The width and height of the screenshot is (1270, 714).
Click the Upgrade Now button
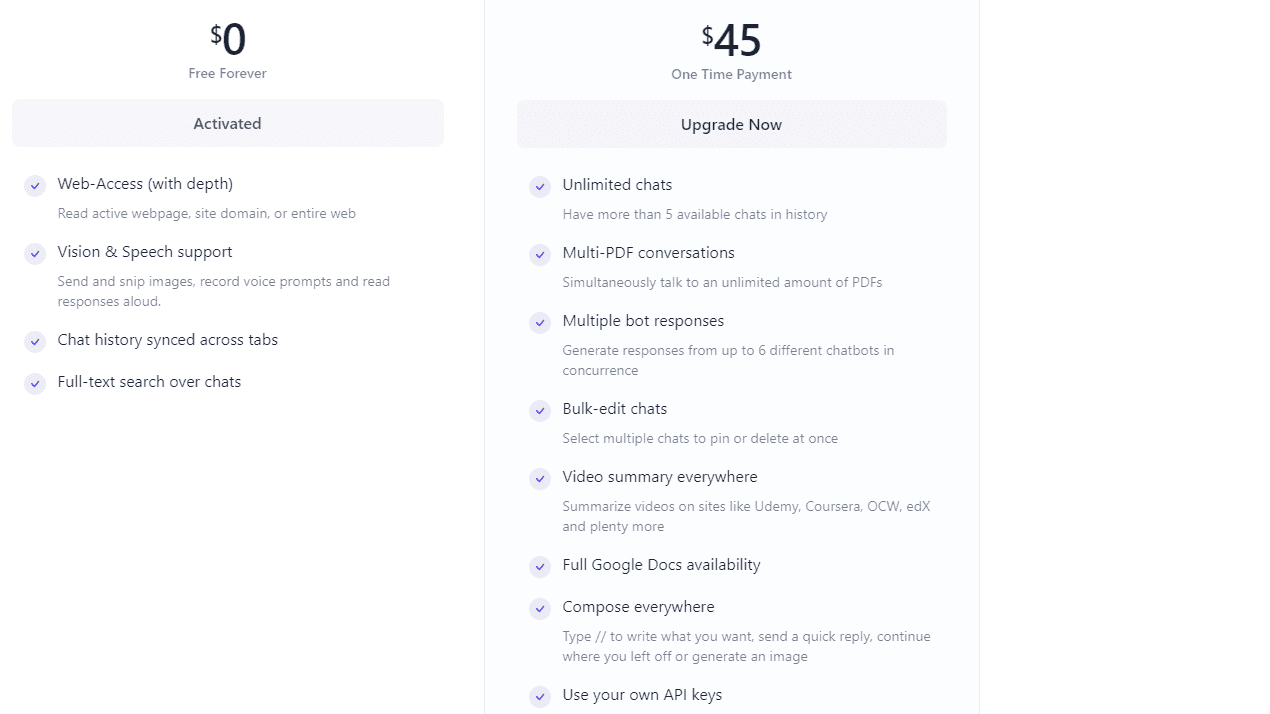pos(731,124)
